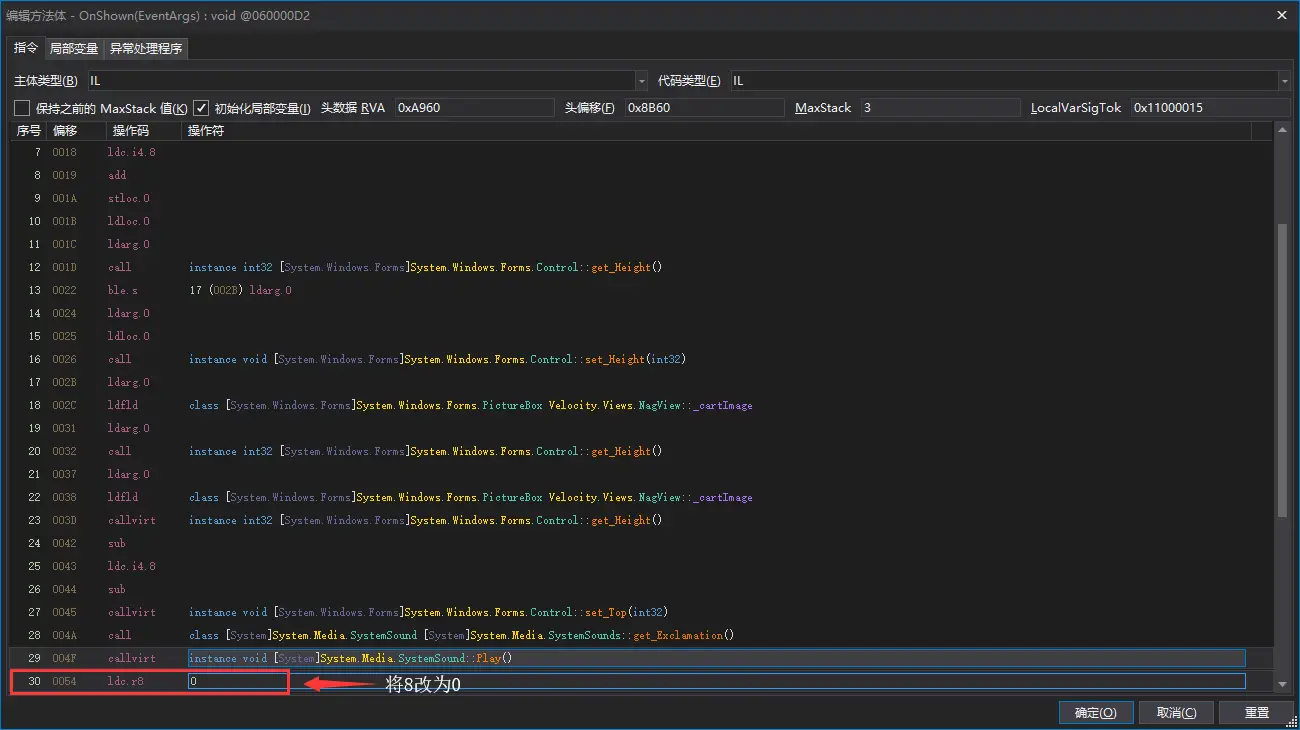Confirm changes with 确定 button
This screenshot has height=730, width=1300.
point(1096,712)
